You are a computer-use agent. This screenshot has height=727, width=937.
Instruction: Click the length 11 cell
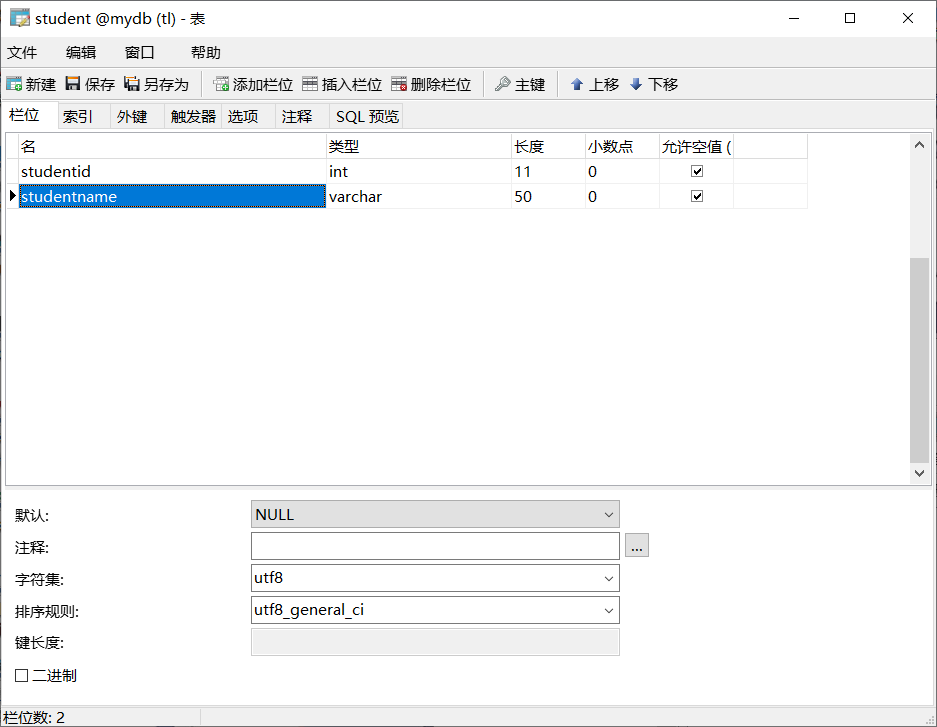548,171
